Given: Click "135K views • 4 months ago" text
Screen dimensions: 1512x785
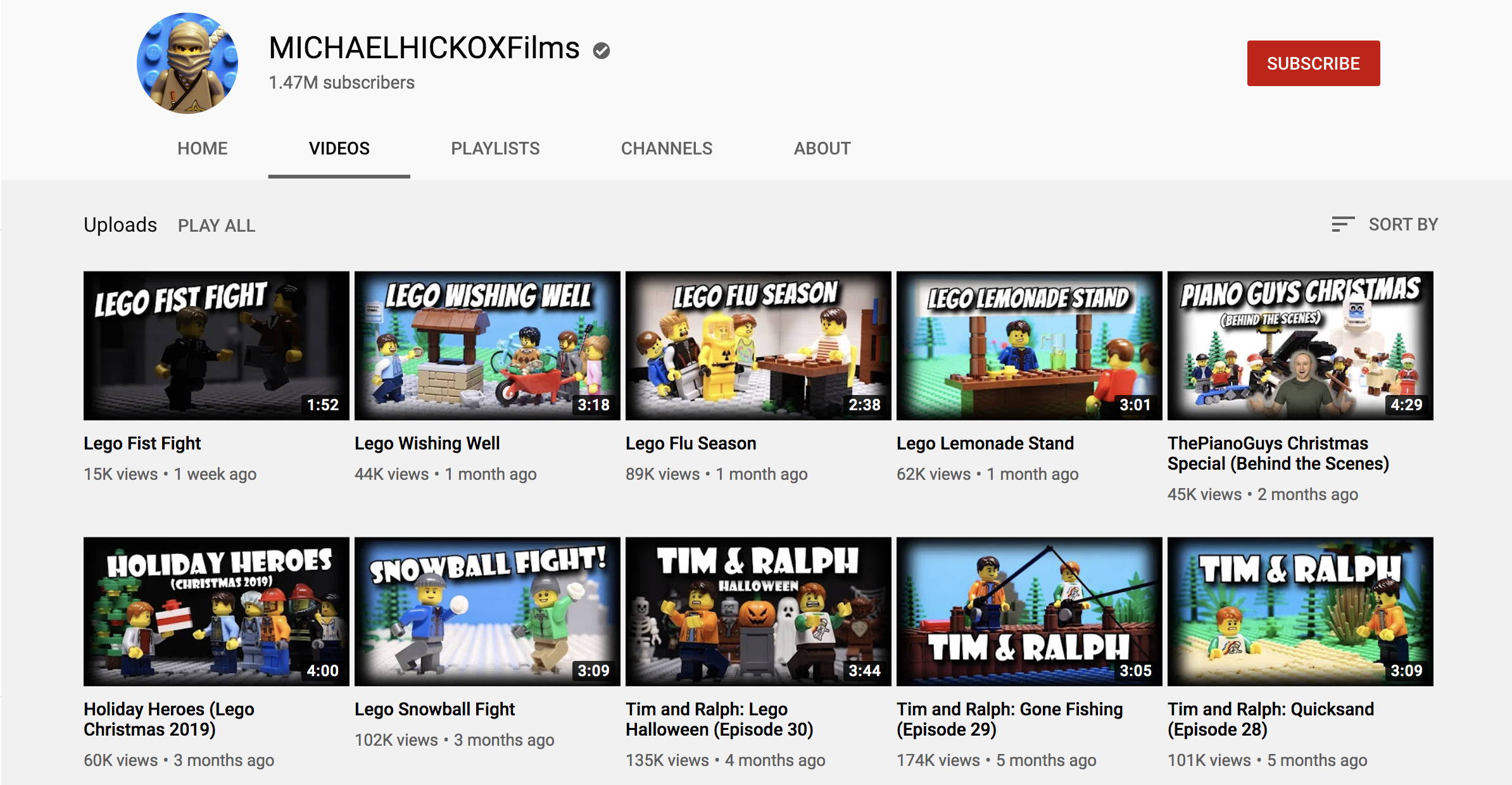Looking at the screenshot, I should [726, 760].
